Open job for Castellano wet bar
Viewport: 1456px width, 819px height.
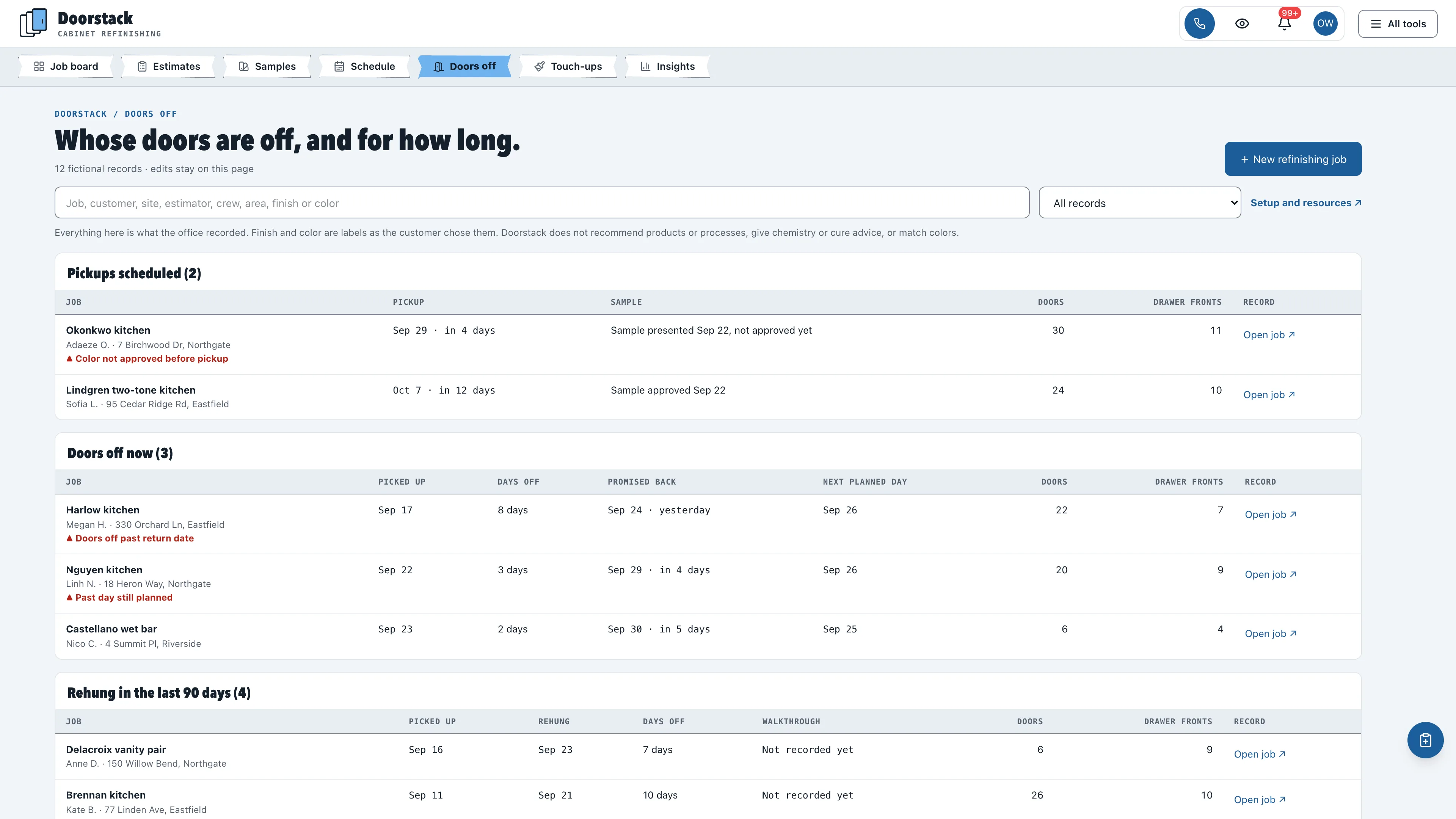[1271, 634]
